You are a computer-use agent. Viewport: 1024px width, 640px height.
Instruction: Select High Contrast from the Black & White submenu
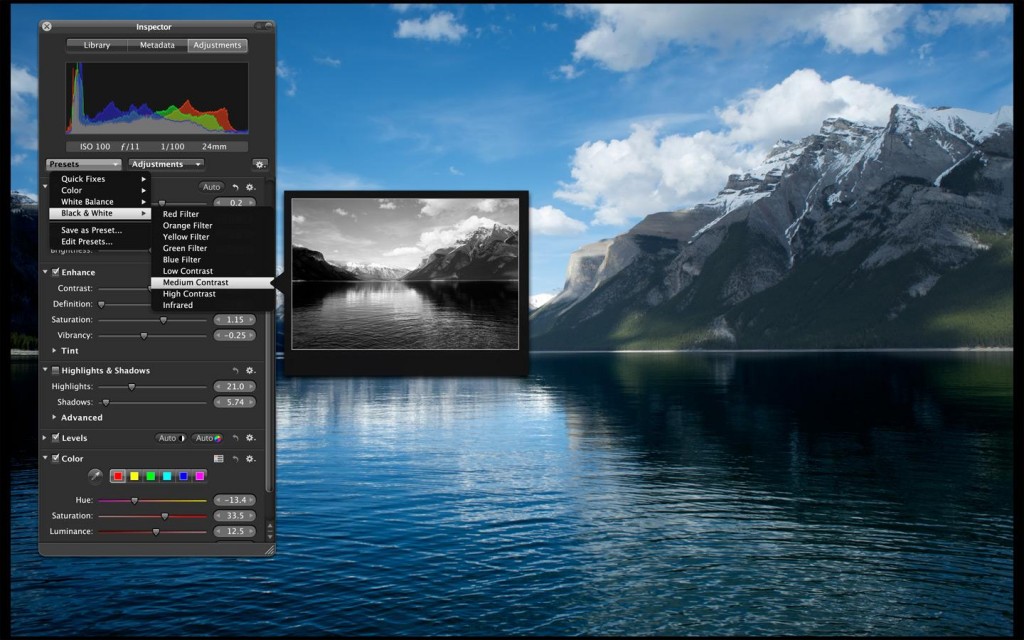tap(190, 293)
